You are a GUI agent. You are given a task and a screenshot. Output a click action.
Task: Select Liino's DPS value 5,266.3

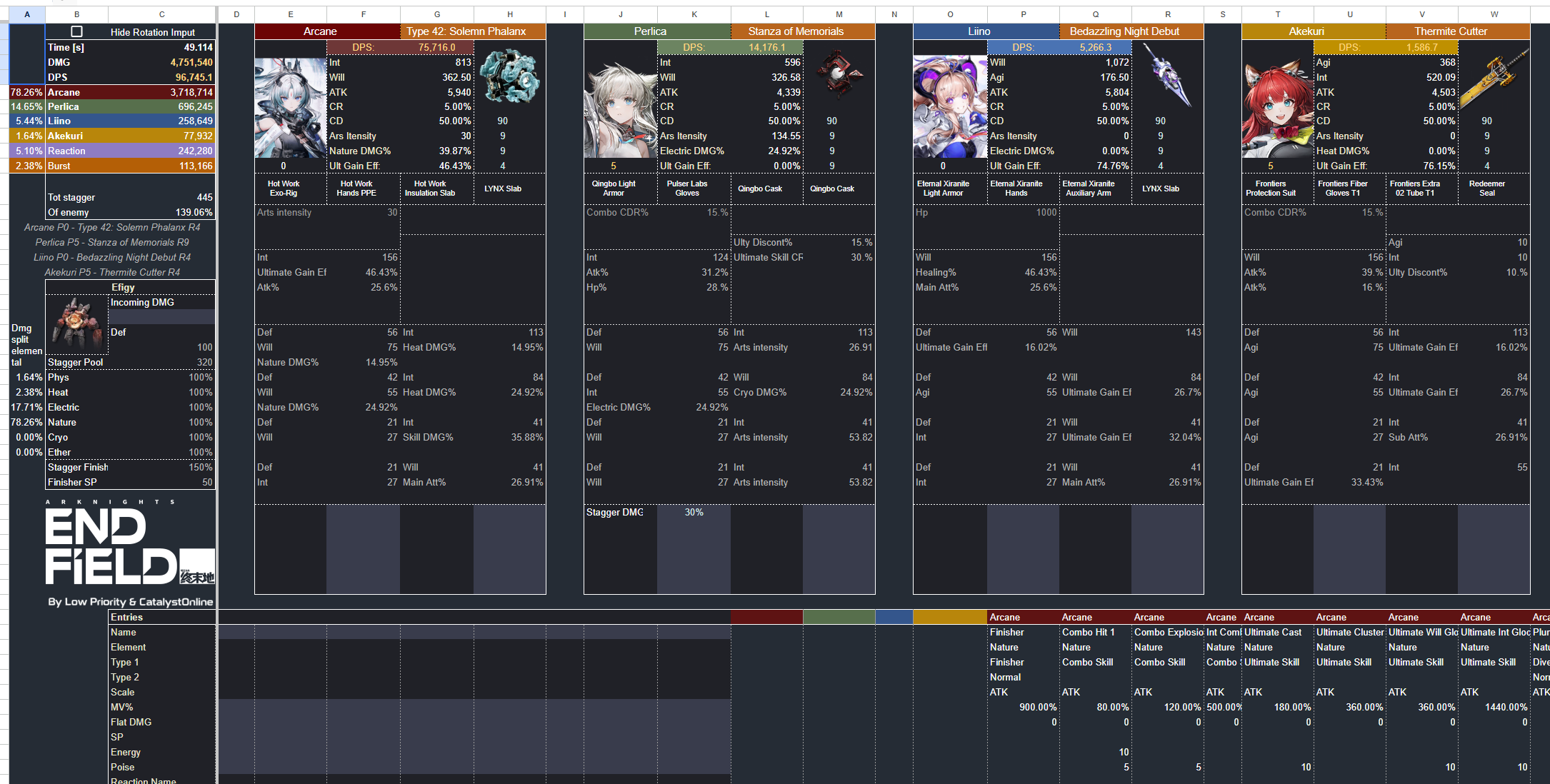[1096, 47]
